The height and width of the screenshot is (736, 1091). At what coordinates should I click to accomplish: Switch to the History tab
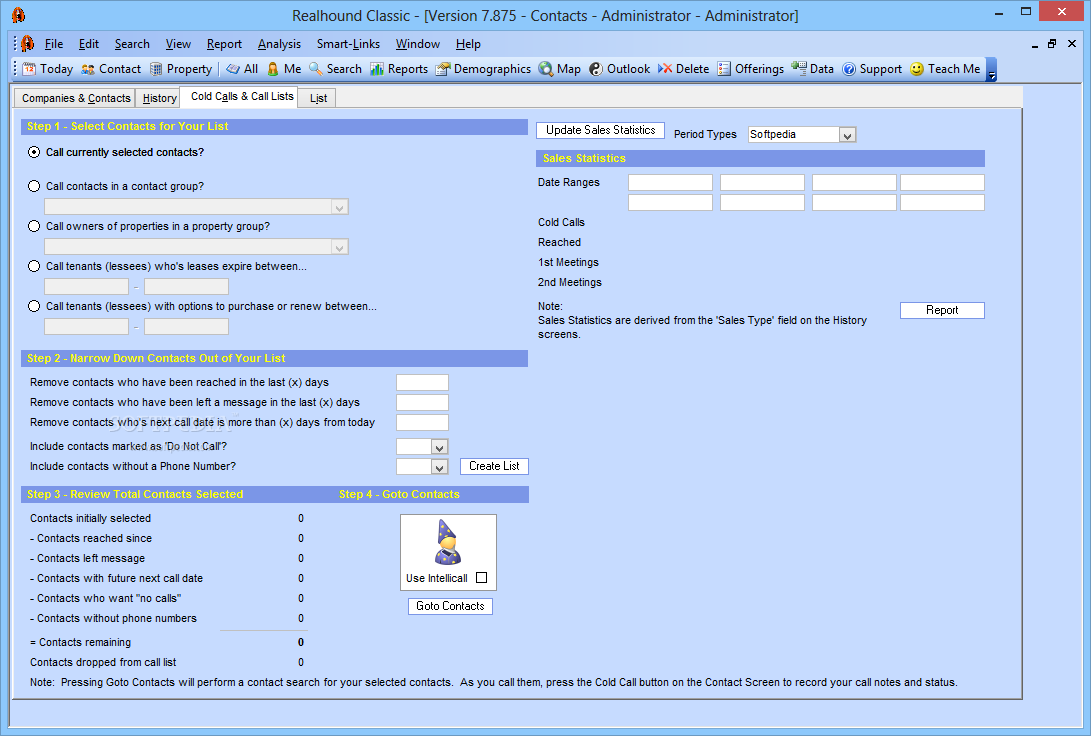(x=159, y=98)
